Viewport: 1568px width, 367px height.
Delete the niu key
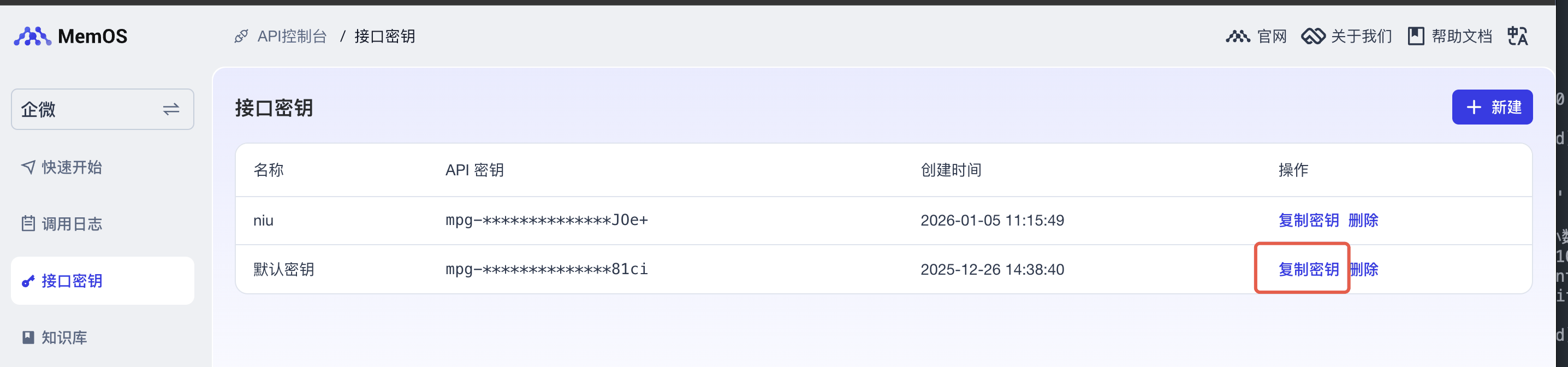click(x=1363, y=220)
